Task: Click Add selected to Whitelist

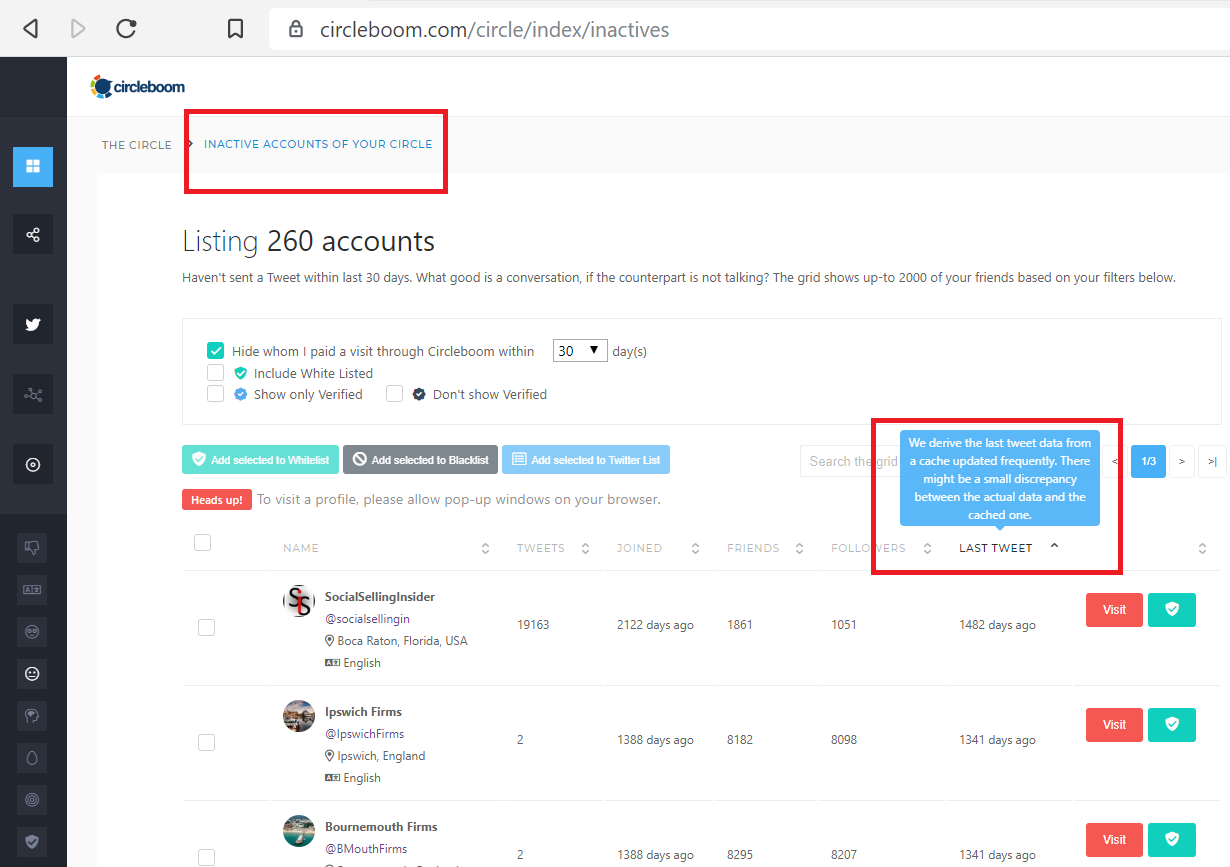Action: click(261, 460)
